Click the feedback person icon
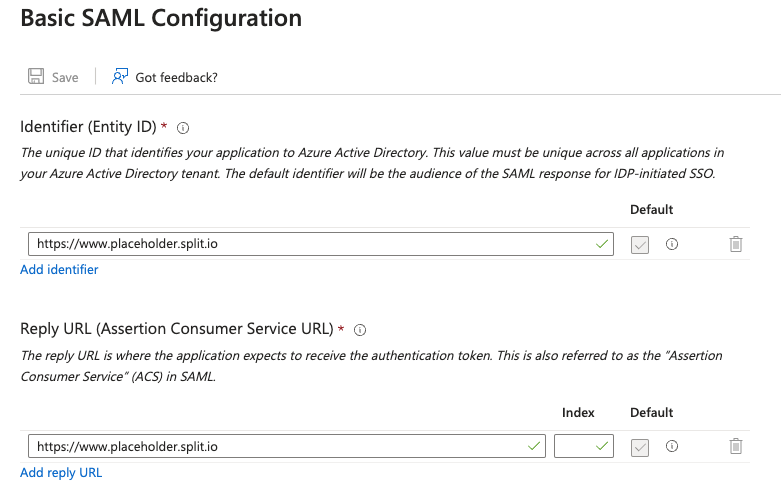Image resolution: width=781 pixels, height=492 pixels. point(120,77)
